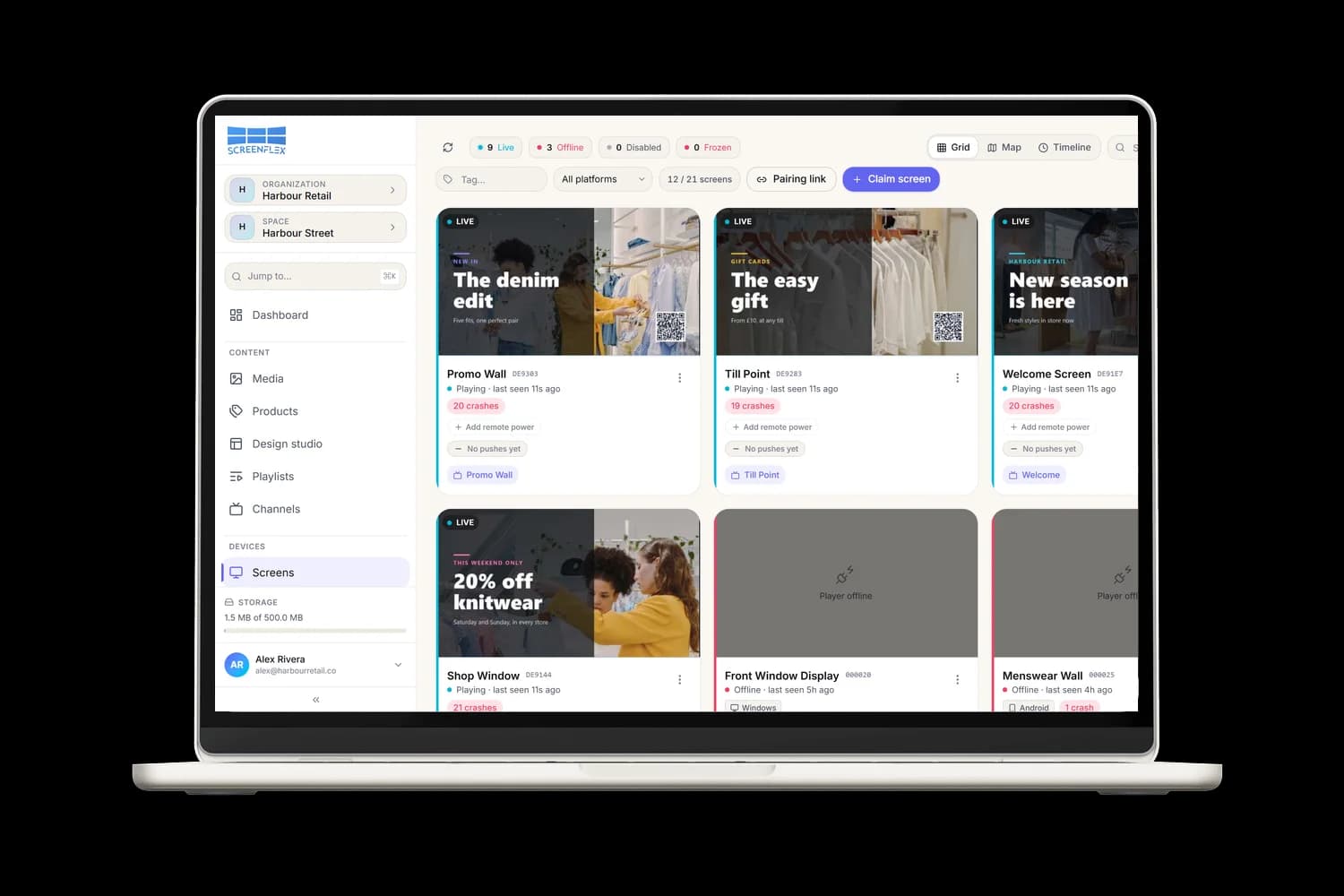The height and width of the screenshot is (896, 1344).
Task: Switch to Grid view
Action: (x=953, y=148)
